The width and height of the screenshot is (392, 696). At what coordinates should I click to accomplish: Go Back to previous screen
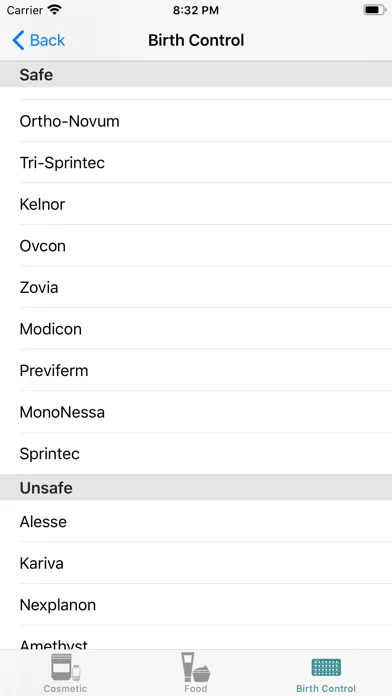click(x=39, y=40)
